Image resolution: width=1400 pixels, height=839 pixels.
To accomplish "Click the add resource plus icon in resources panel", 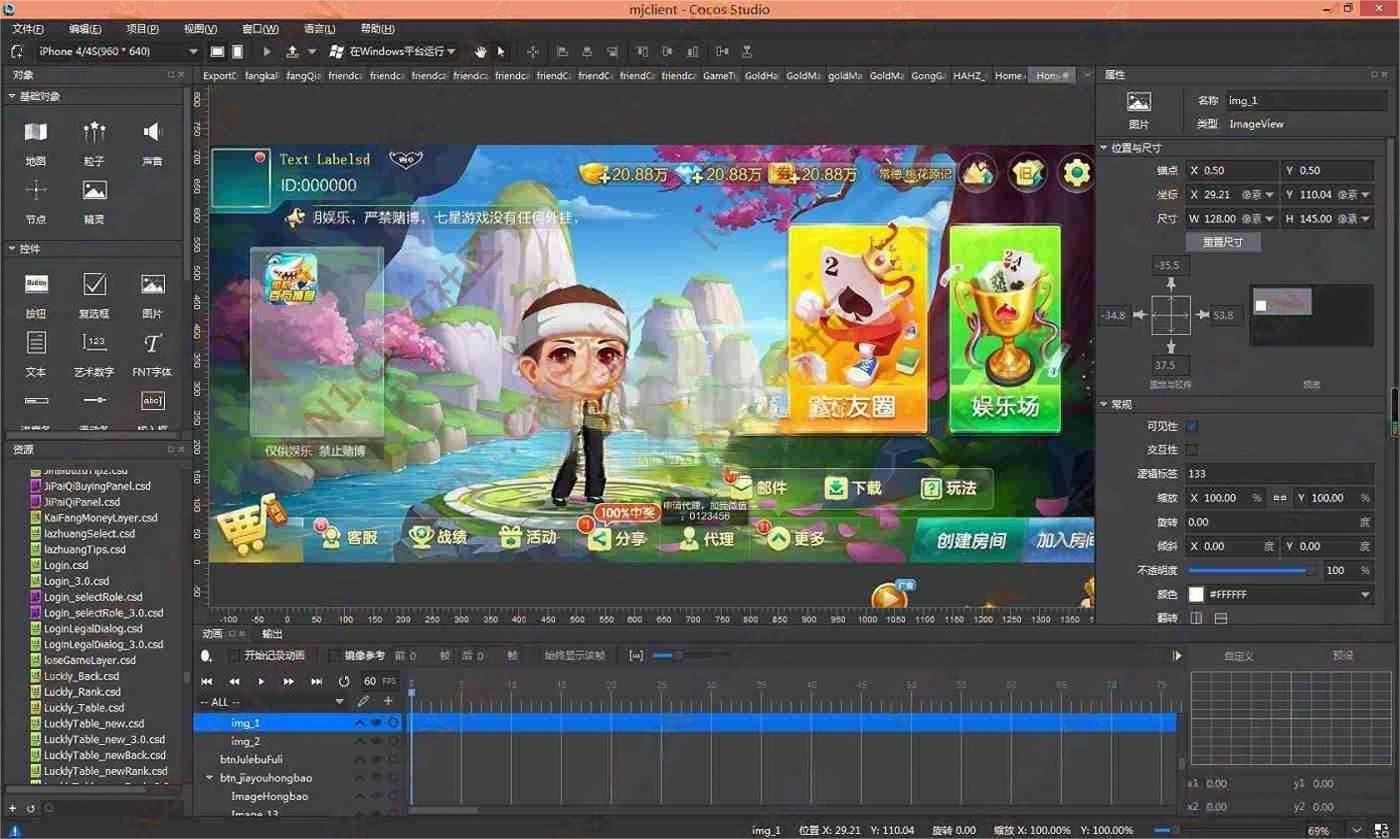I will [12, 808].
